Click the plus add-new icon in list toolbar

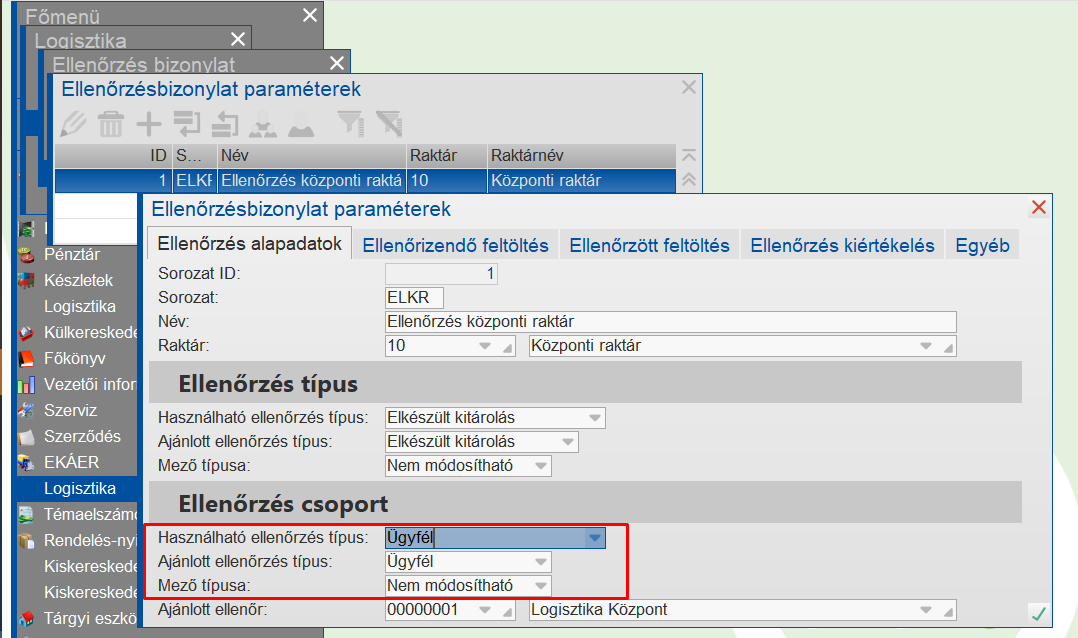[148, 124]
